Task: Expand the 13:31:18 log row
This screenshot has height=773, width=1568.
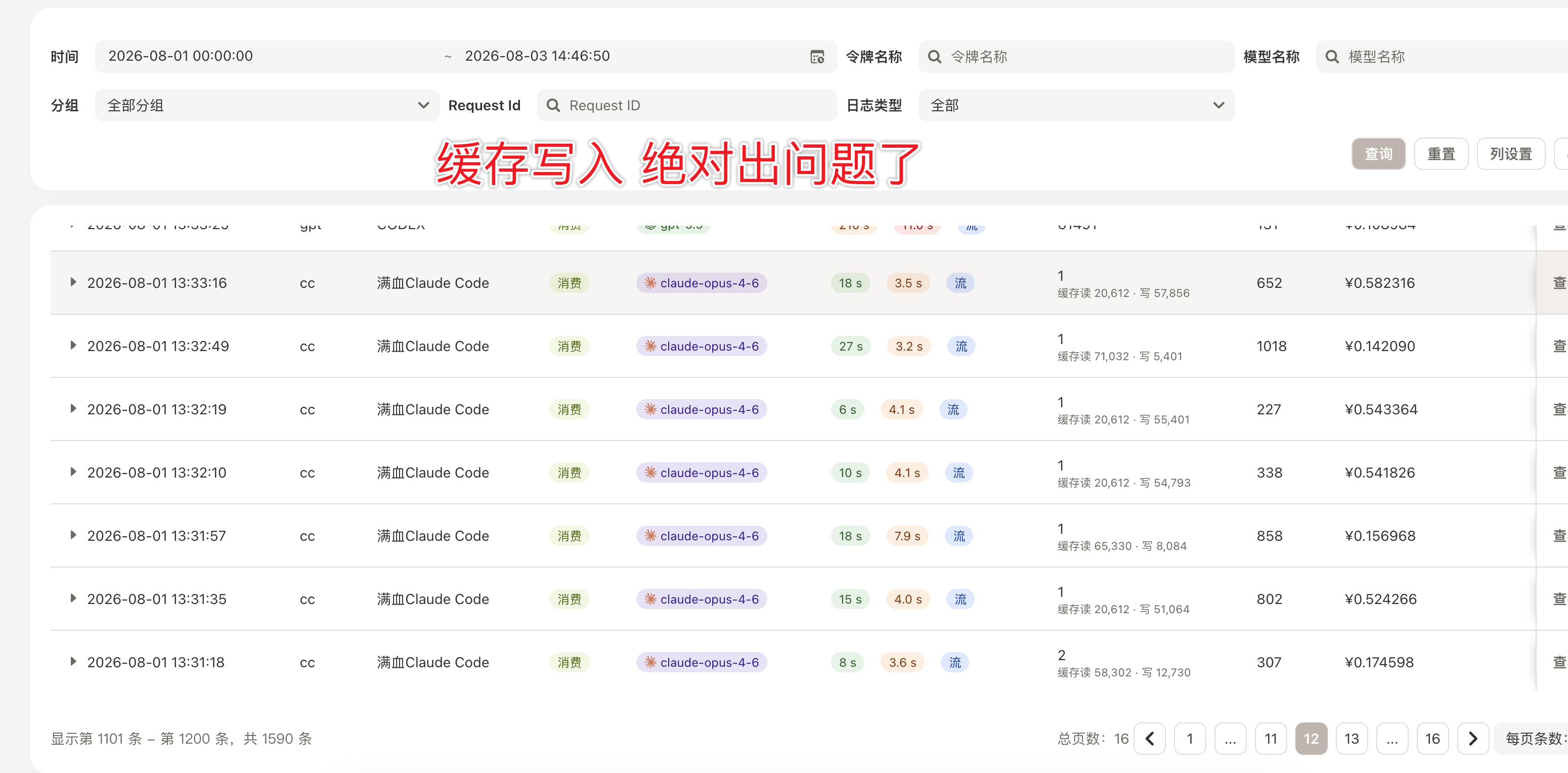Action: pos(73,662)
